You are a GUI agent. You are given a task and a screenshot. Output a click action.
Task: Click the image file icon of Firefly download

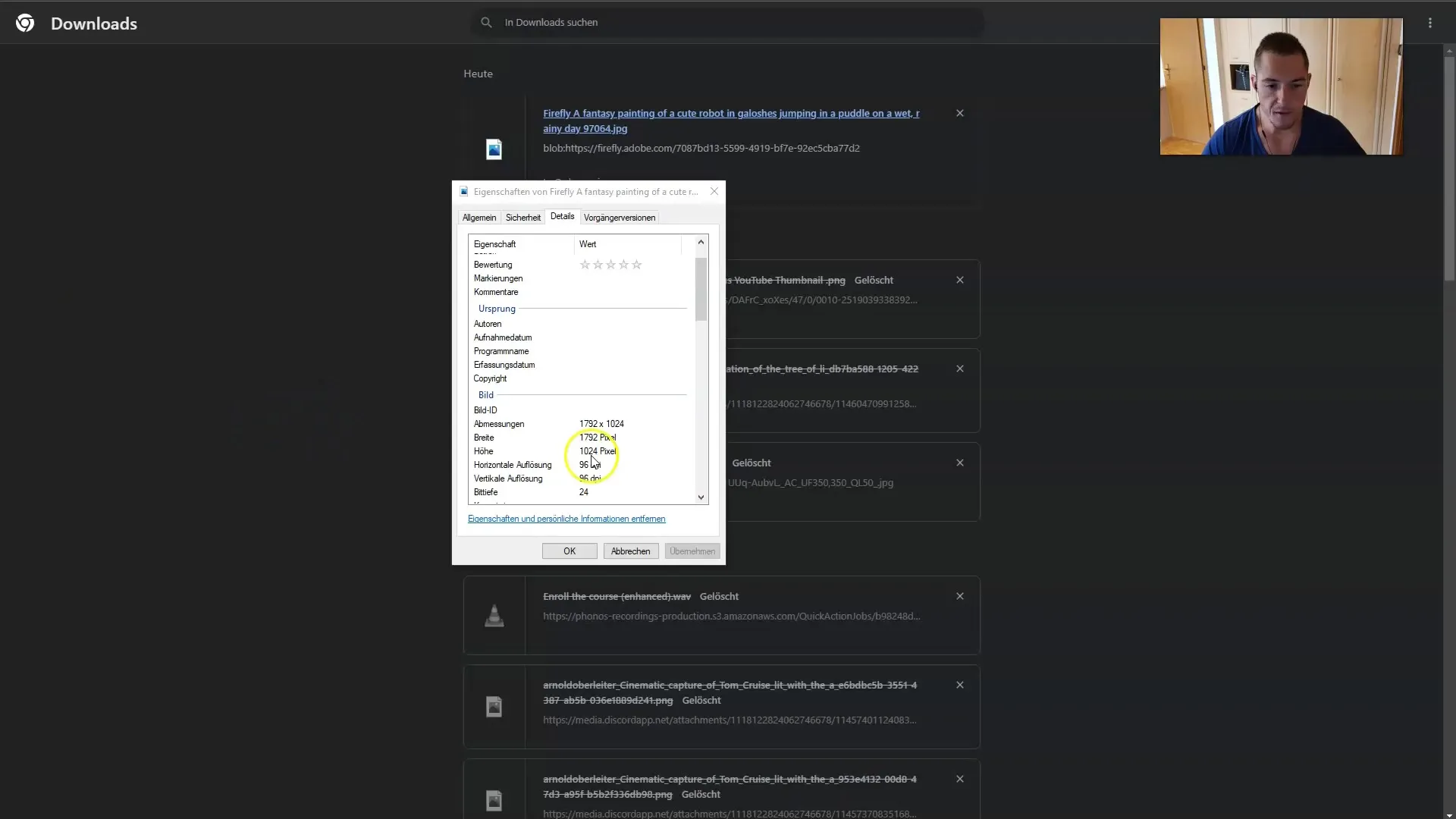tap(494, 149)
